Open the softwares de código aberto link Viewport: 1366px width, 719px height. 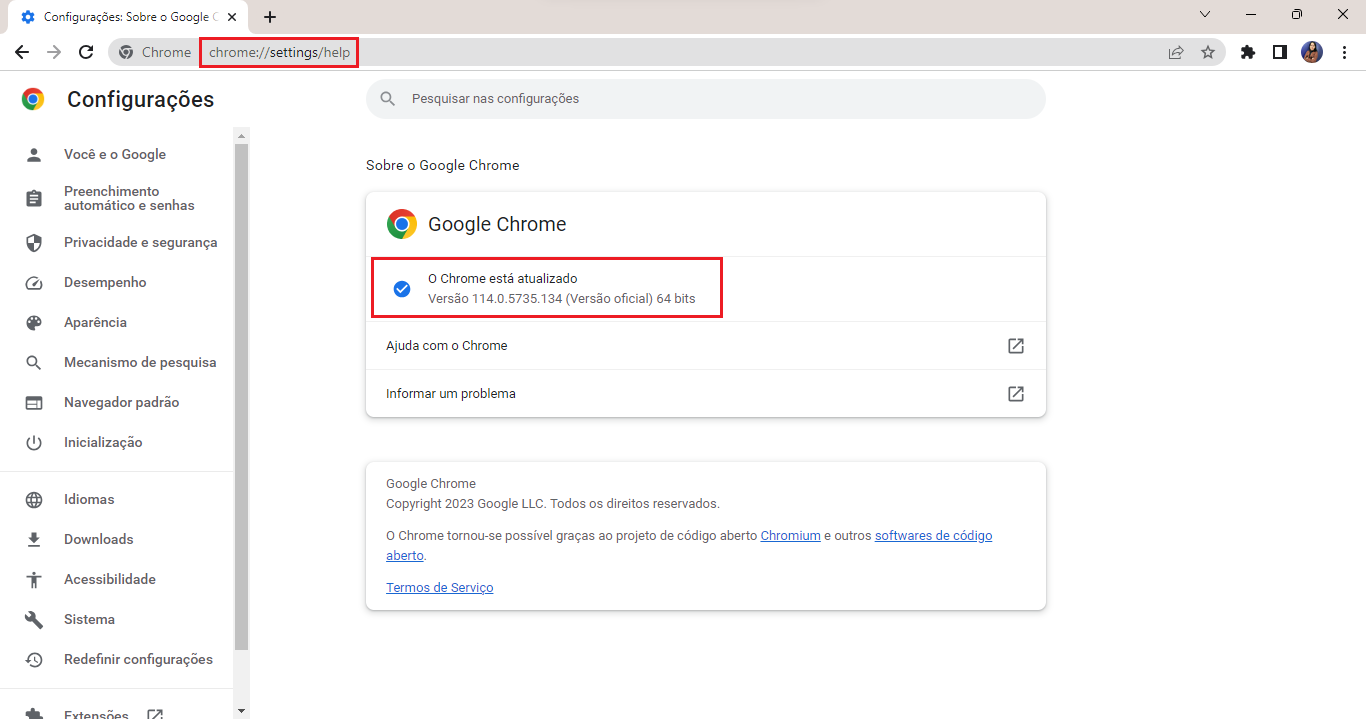[934, 536]
